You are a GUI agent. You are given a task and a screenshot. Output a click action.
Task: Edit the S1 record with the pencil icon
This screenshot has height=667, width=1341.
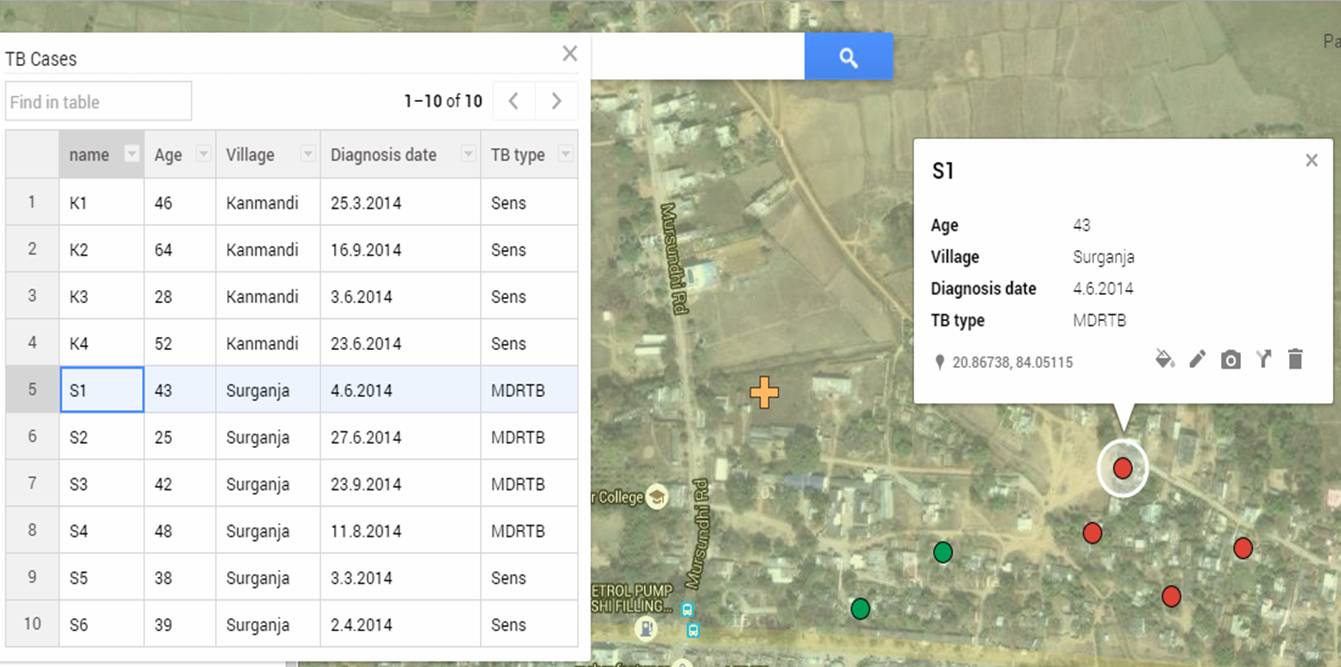[x=1197, y=357]
